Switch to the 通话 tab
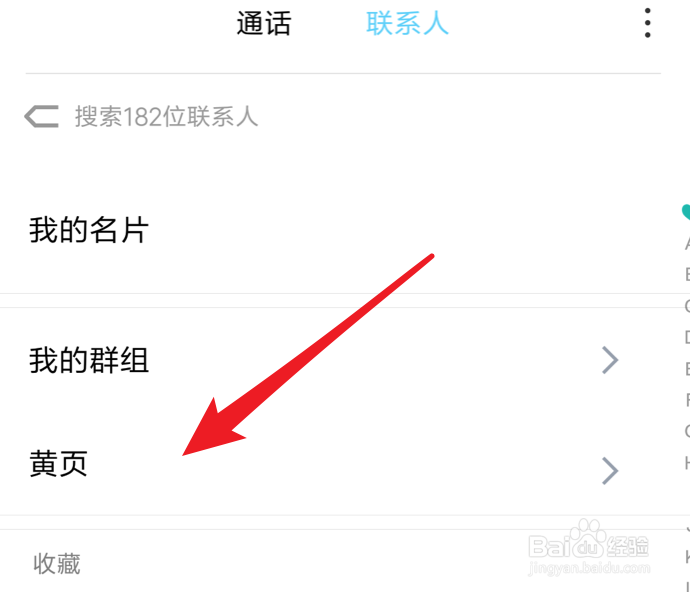The image size is (690, 592). (264, 23)
